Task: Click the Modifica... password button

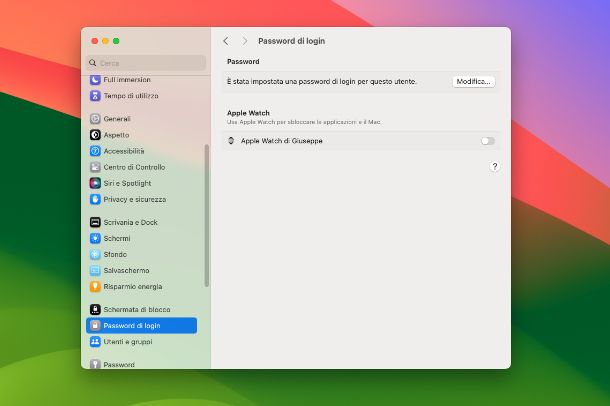Action: tap(473, 82)
